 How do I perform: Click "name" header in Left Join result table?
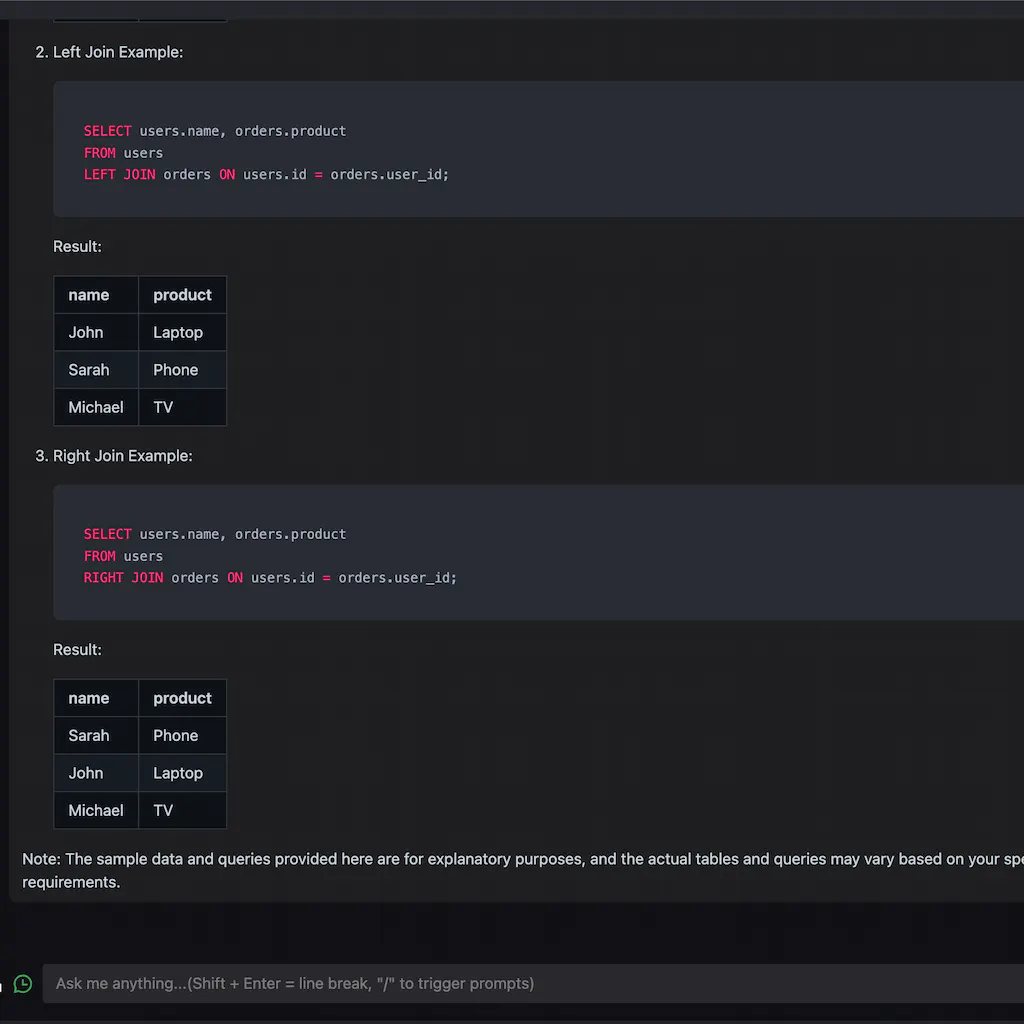point(89,295)
